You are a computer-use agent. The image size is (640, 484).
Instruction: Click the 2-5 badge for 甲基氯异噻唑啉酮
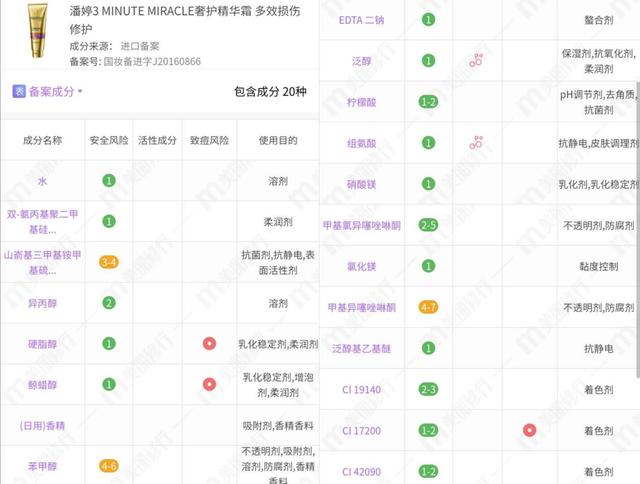pos(428,225)
